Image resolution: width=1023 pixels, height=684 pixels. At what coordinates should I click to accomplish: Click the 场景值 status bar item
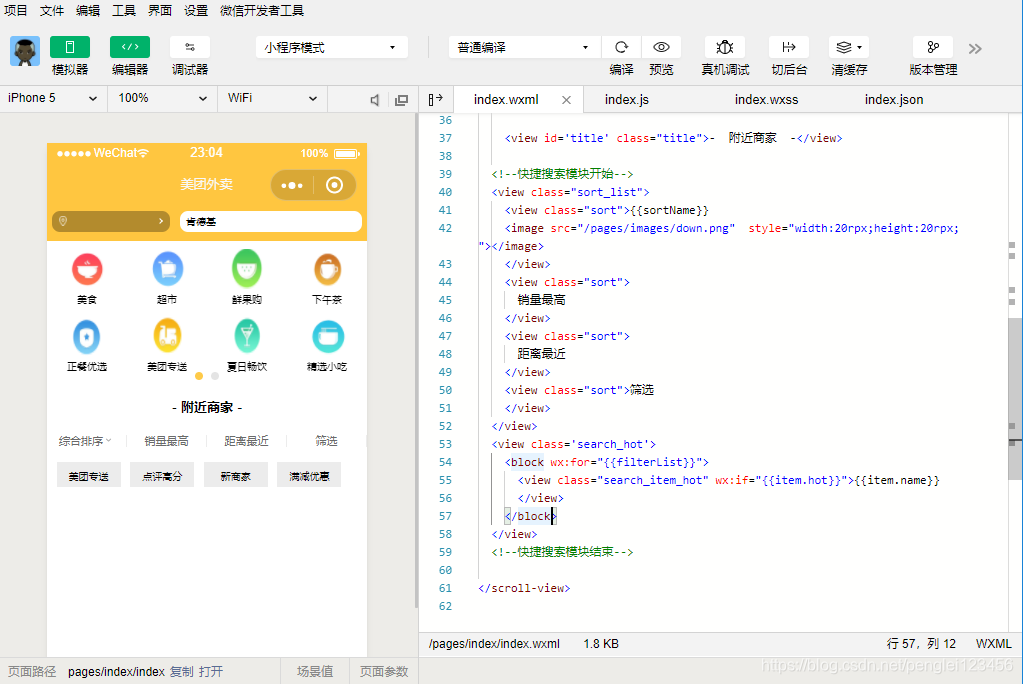pos(315,672)
